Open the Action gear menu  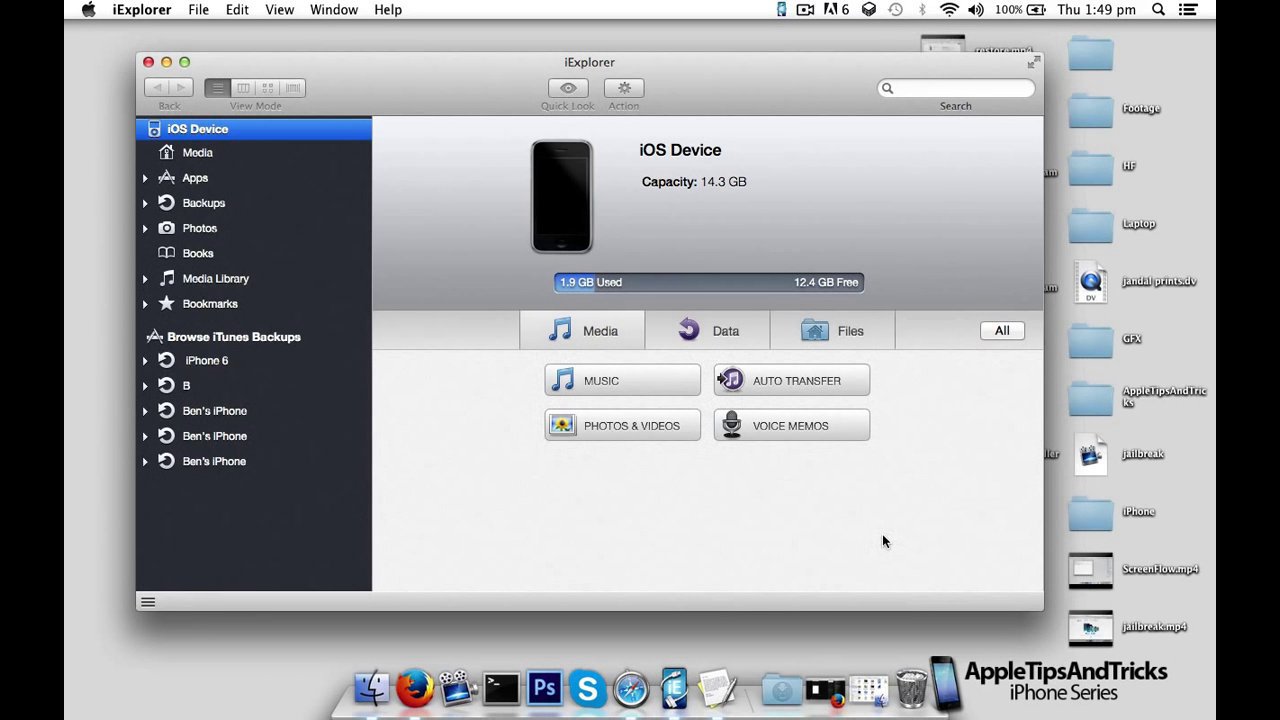pos(624,88)
